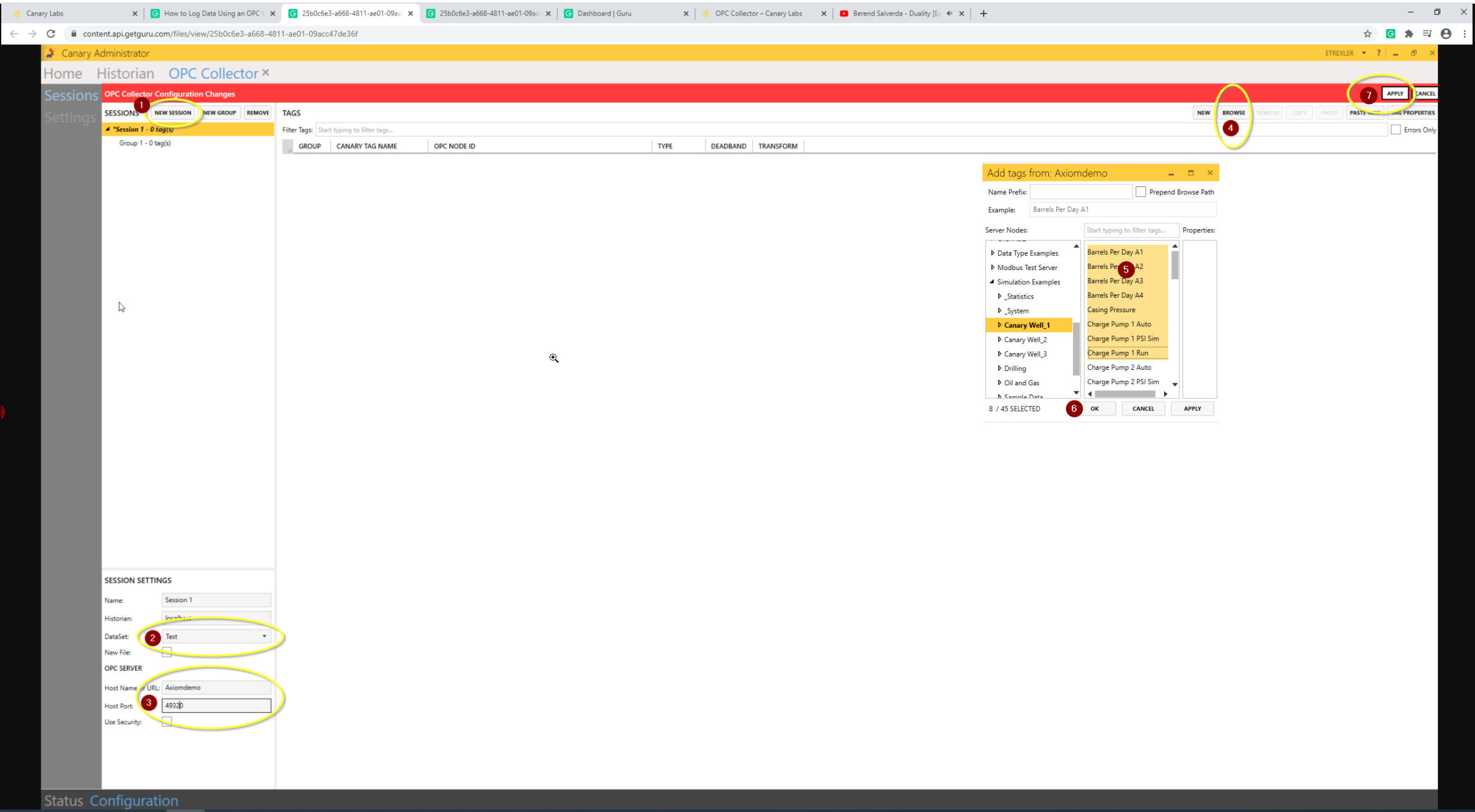Click the tag list horizontal scrollbar thumb
Image resolution: width=1475 pixels, height=812 pixels.
[x=1124, y=394]
